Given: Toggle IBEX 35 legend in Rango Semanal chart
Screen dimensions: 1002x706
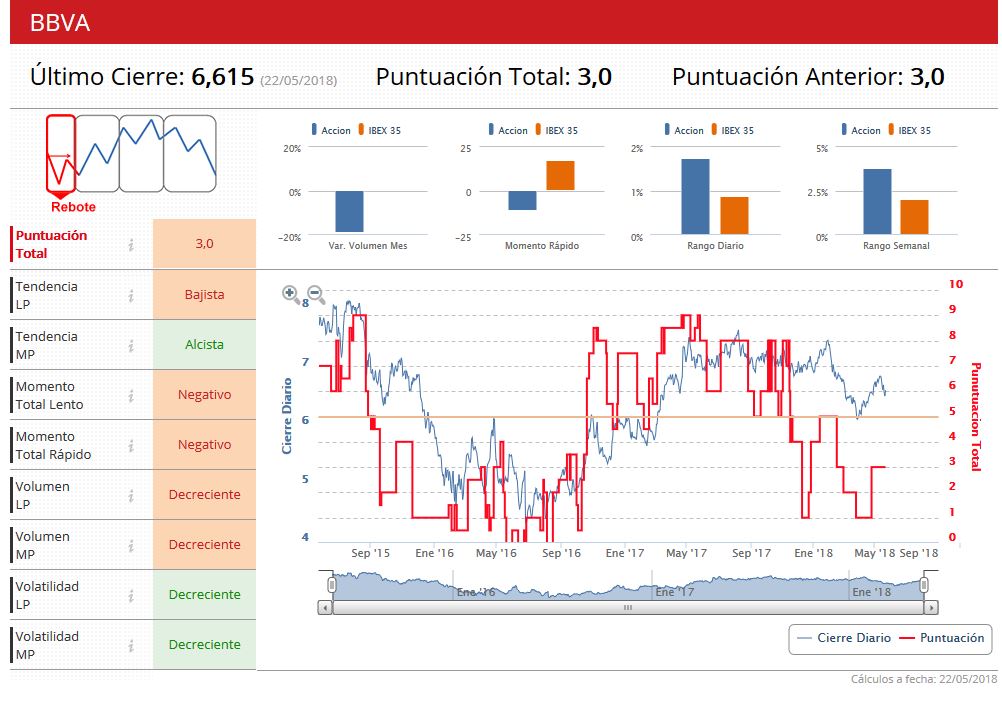Looking at the screenshot, I should coord(909,130).
